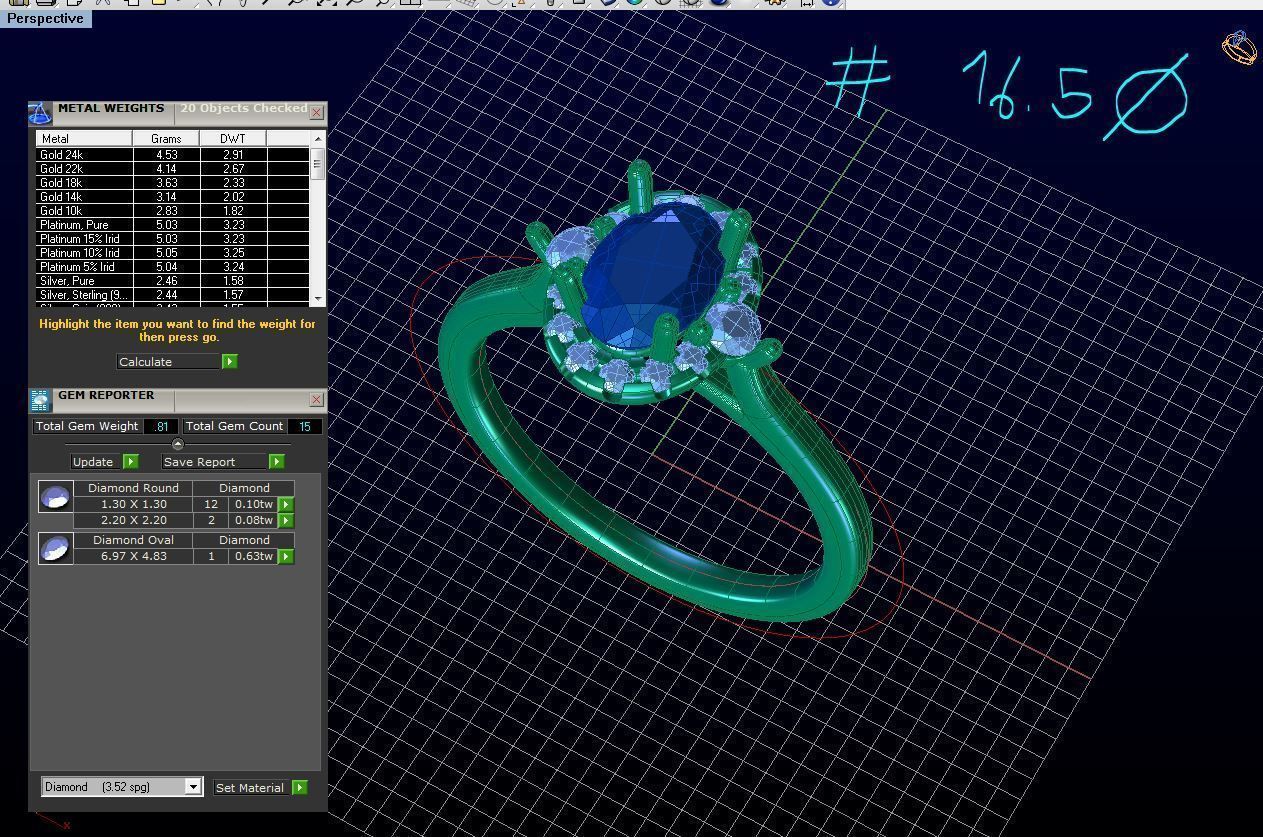Select the Gold 22k row

coord(173,169)
